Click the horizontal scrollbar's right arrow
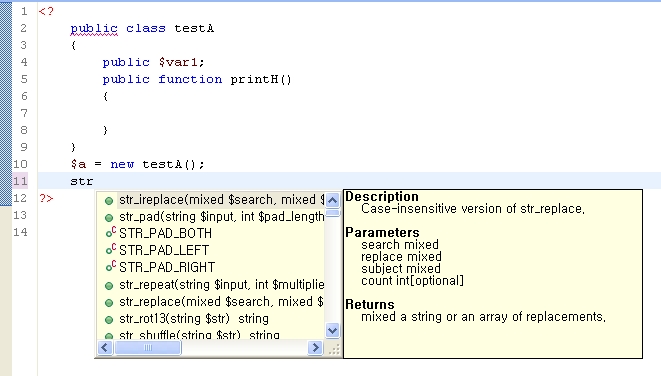The width and height of the screenshot is (661, 376). tap(315, 348)
